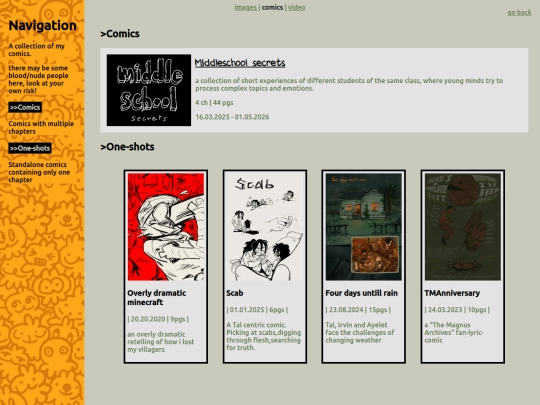
Task: Click the go back link
Action: click(x=519, y=12)
